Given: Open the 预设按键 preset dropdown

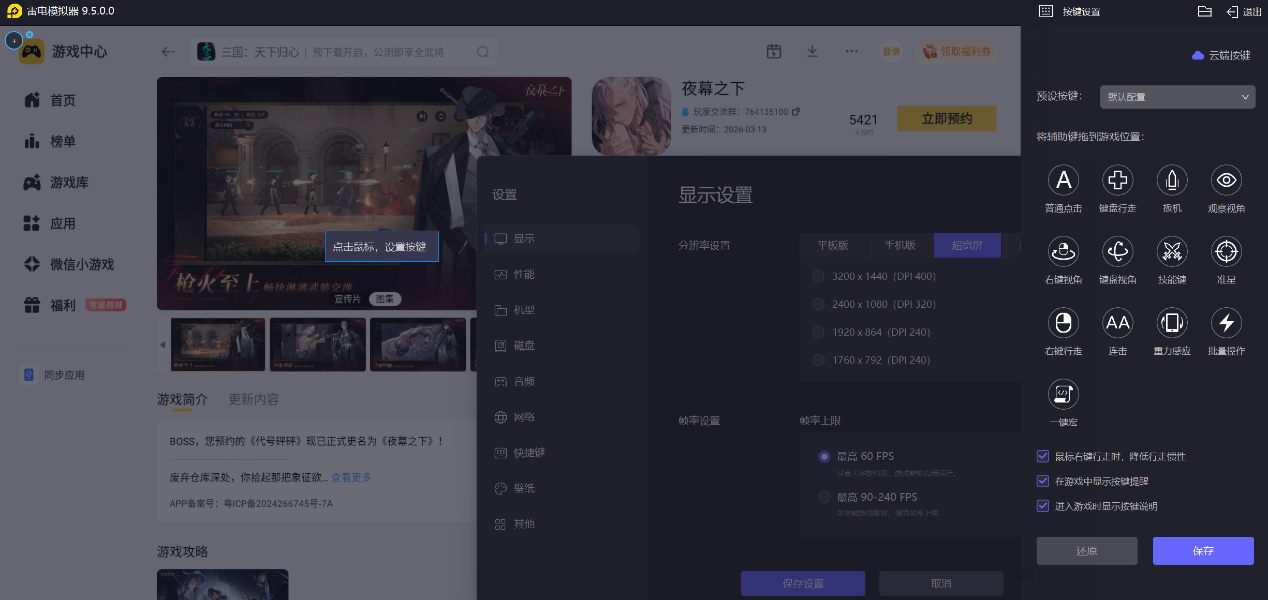Looking at the screenshot, I should coord(1177,97).
